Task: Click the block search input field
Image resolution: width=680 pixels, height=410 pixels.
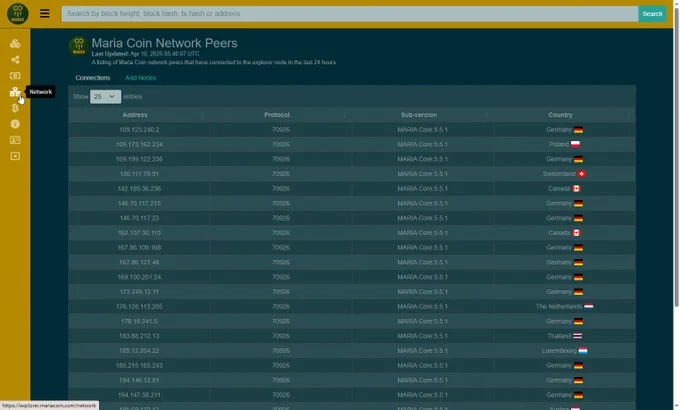Action: (350, 14)
